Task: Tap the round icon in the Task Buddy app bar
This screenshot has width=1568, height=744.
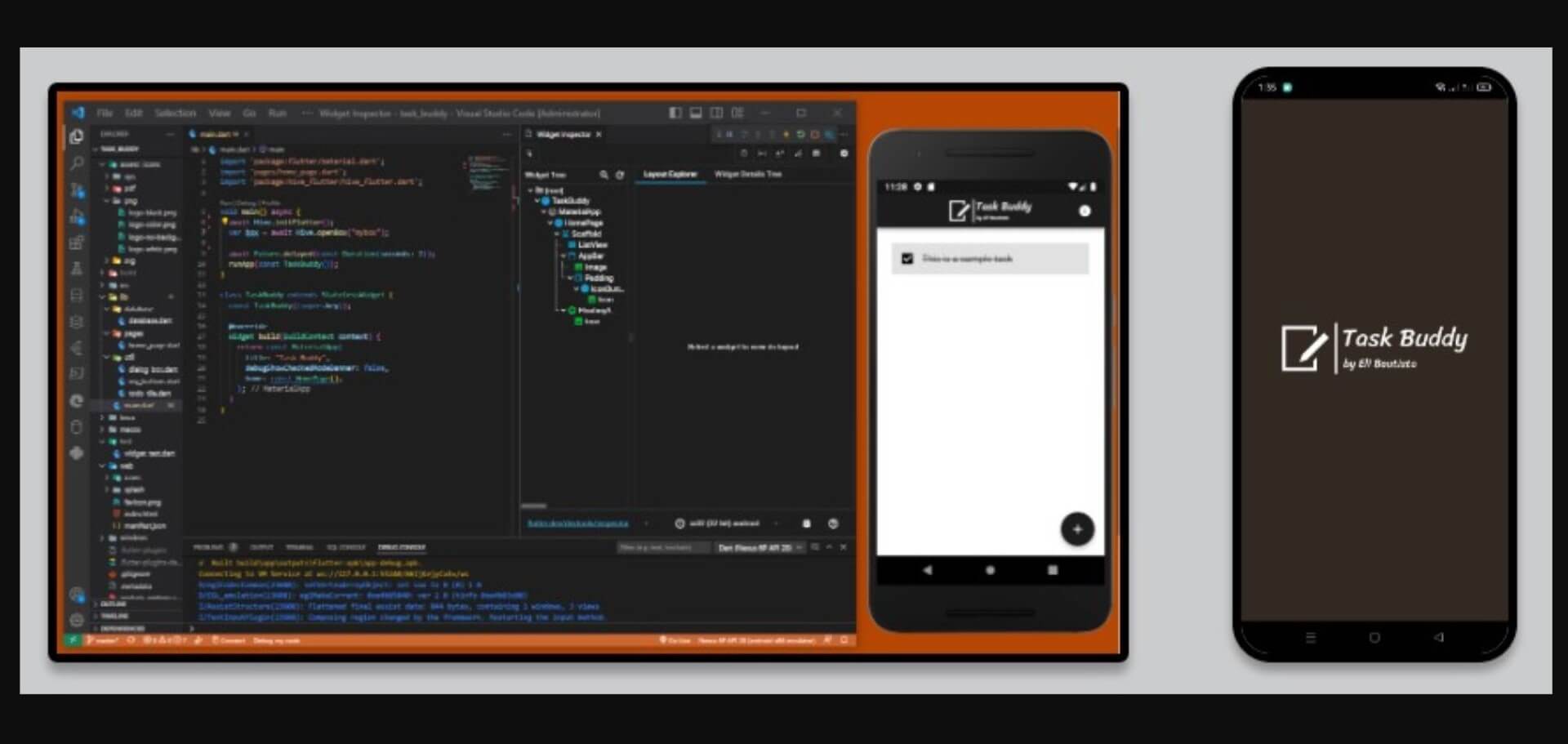Action: [1085, 211]
